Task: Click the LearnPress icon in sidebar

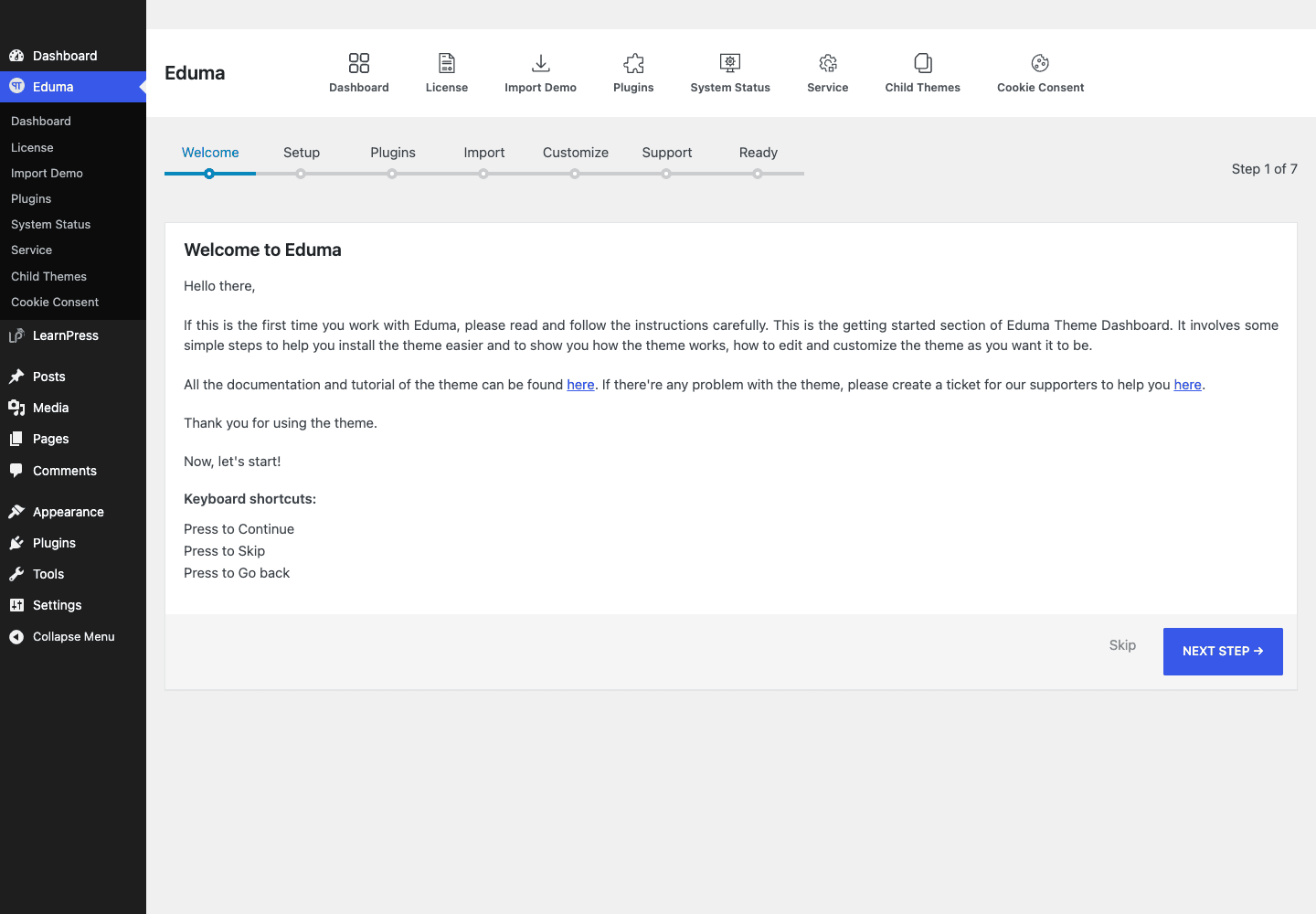Action: (x=16, y=335)
